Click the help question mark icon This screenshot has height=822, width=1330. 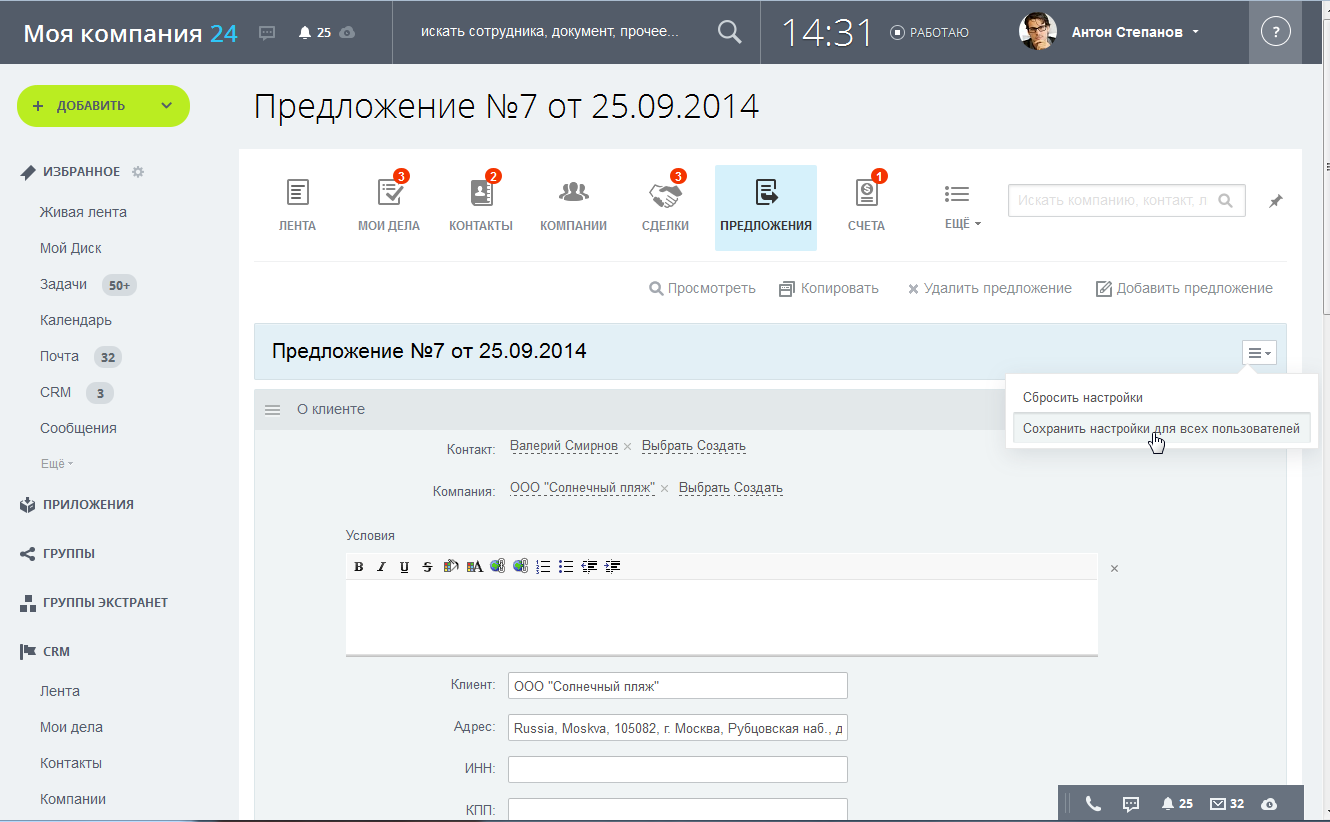[x=1275, y=32]
